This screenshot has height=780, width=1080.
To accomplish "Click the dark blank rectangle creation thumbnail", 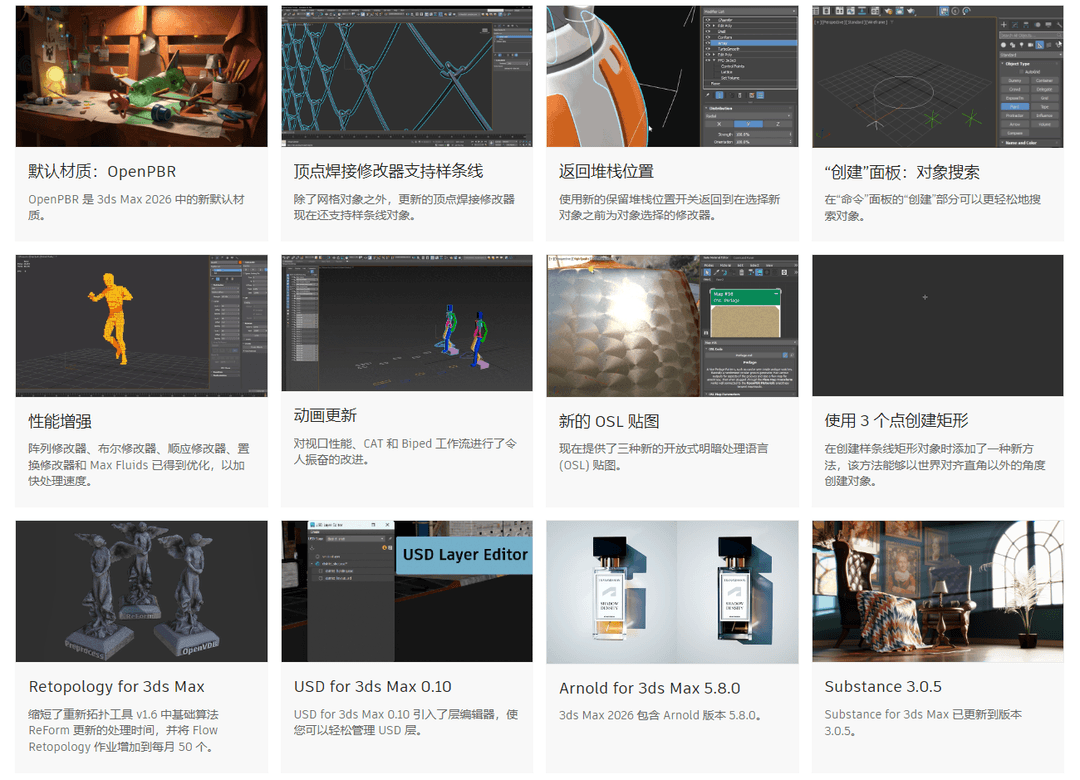I will pyautogui.click(x=937, y=325).
